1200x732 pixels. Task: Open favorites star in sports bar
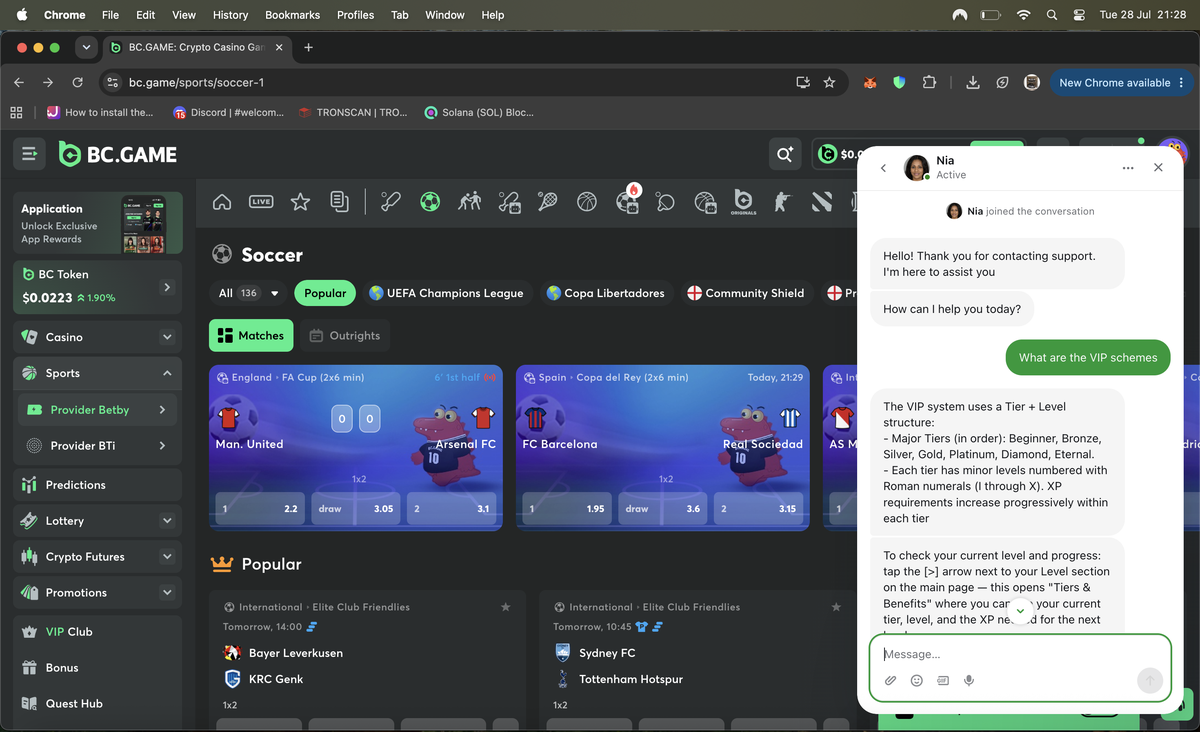tap(300, 202)
